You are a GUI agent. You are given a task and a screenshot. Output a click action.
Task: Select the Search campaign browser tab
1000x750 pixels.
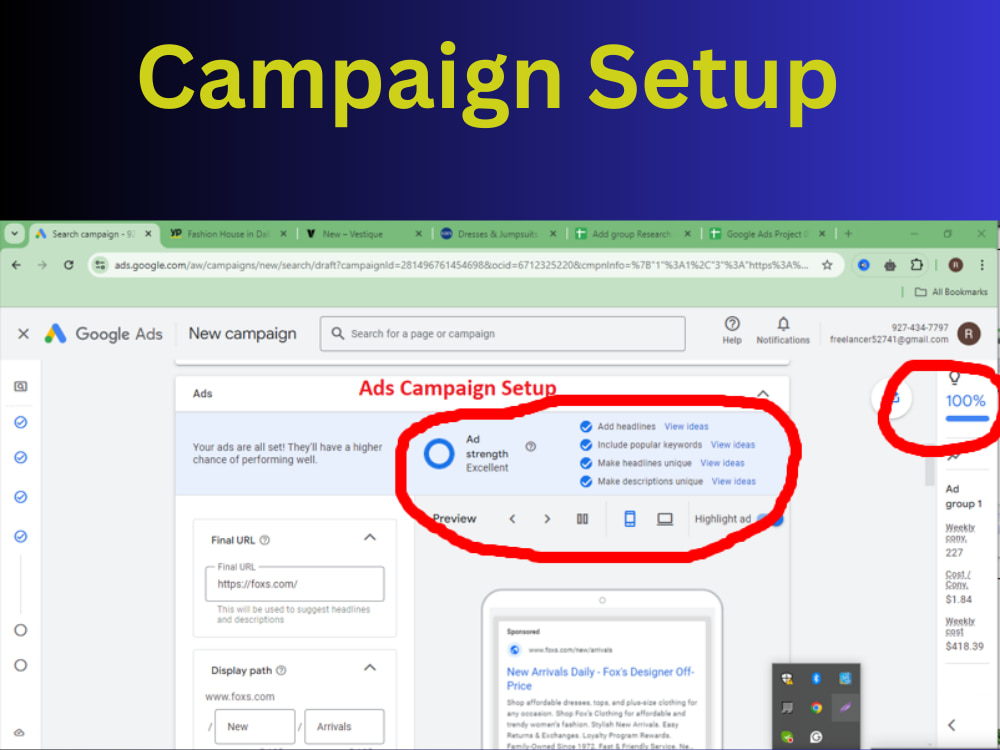coord(93,234)
